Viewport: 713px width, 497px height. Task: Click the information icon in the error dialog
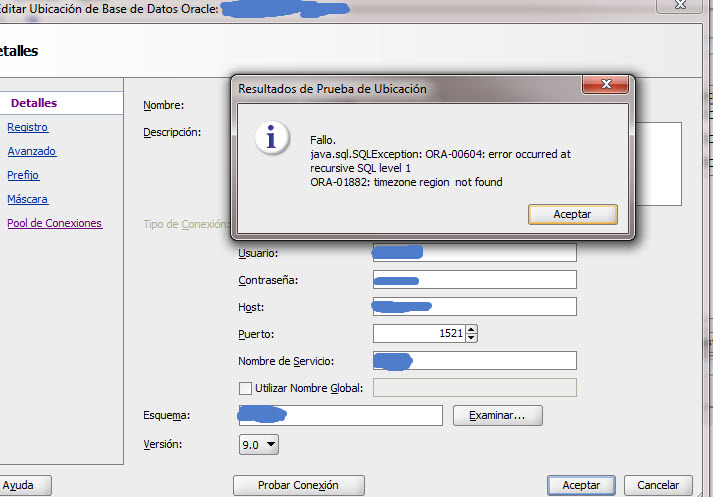272,136
